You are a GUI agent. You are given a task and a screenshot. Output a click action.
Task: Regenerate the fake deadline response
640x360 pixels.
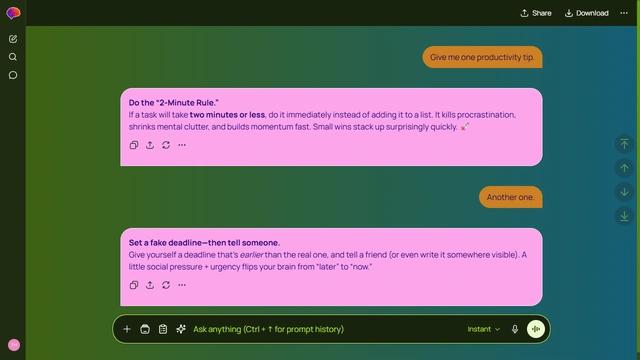tap(166, 285)
